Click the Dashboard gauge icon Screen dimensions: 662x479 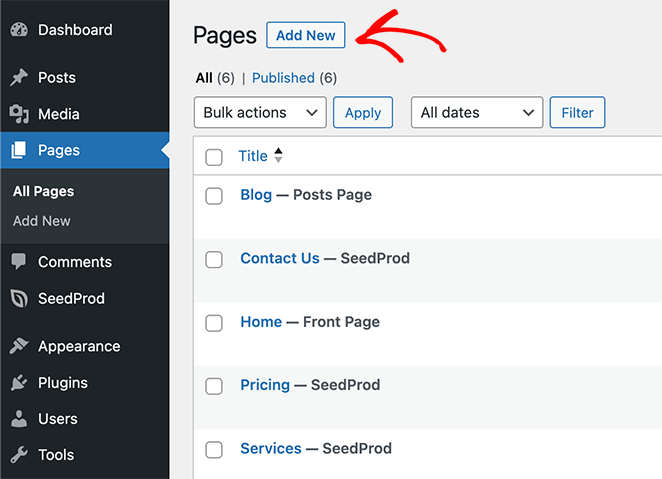click(x=18, y=30)
